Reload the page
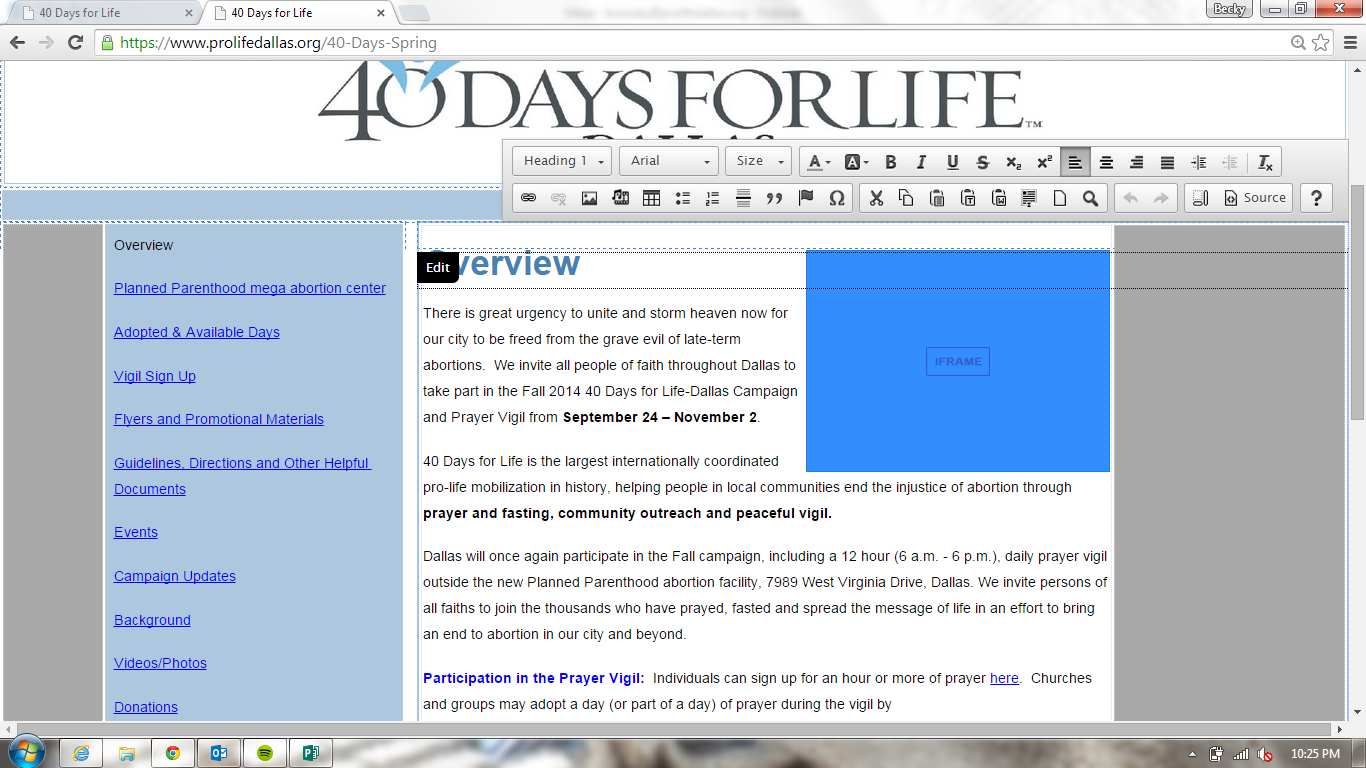 (75, 43)
